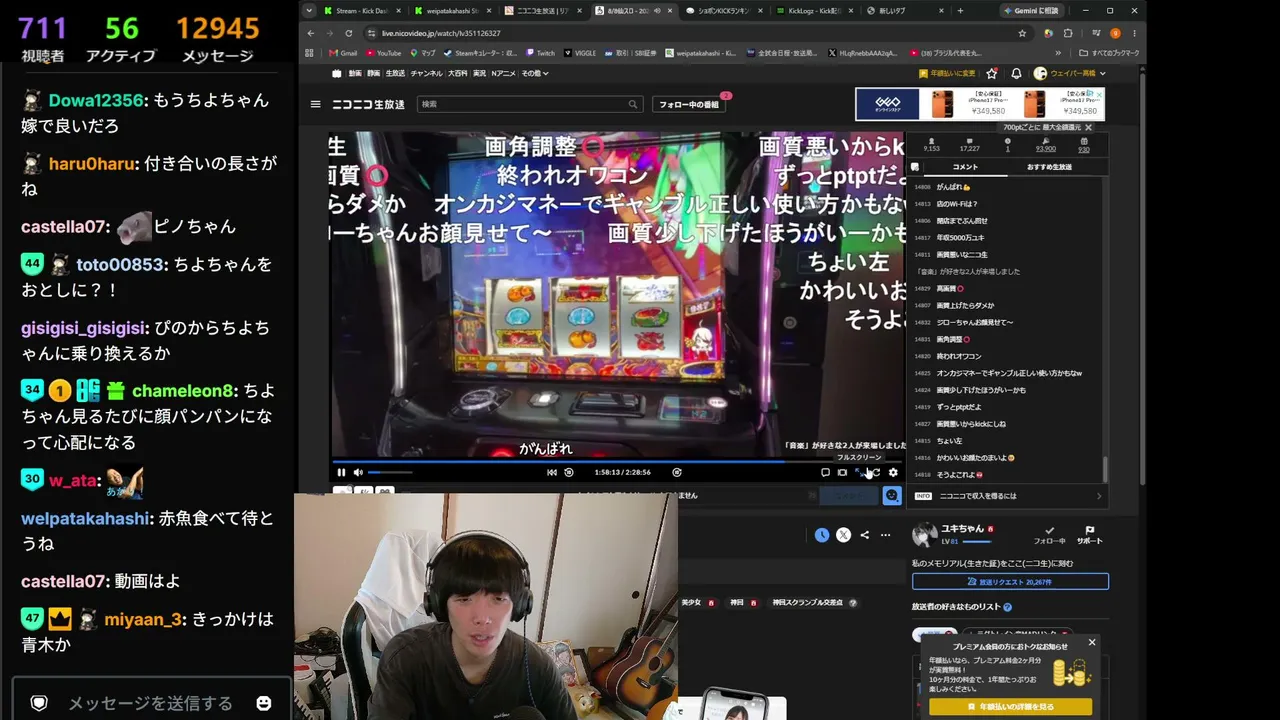Expand the その他 navigation menu
This screenshot has height=720, width=1280.
[x=533, y=73]
